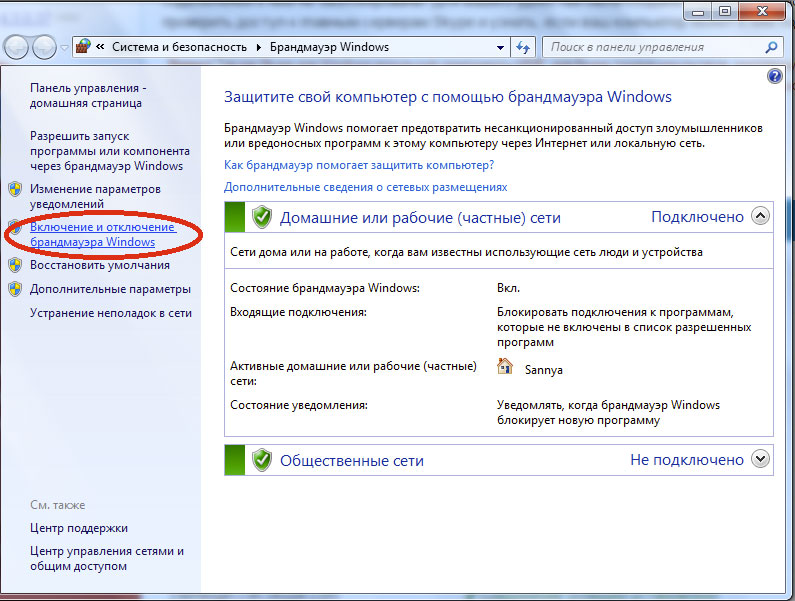The width and height of the screenshot is (795, 601).
Task: Open 'Разрешить запуск программы или компонента' link
Action: pos(110,151)
